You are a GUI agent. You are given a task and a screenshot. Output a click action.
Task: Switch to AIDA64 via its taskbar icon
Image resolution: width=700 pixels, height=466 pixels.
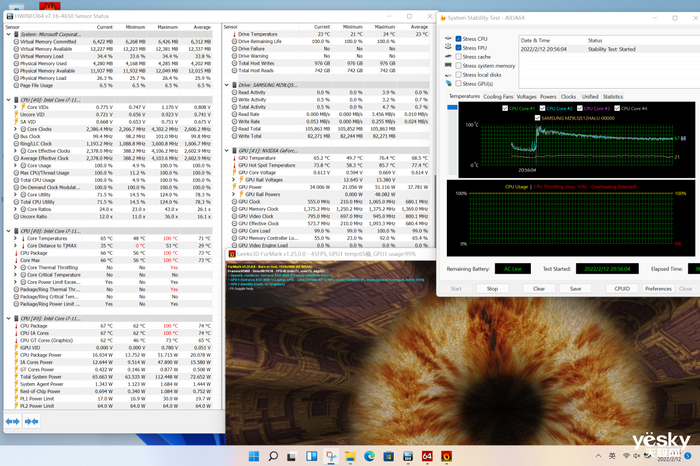[427, 456]
